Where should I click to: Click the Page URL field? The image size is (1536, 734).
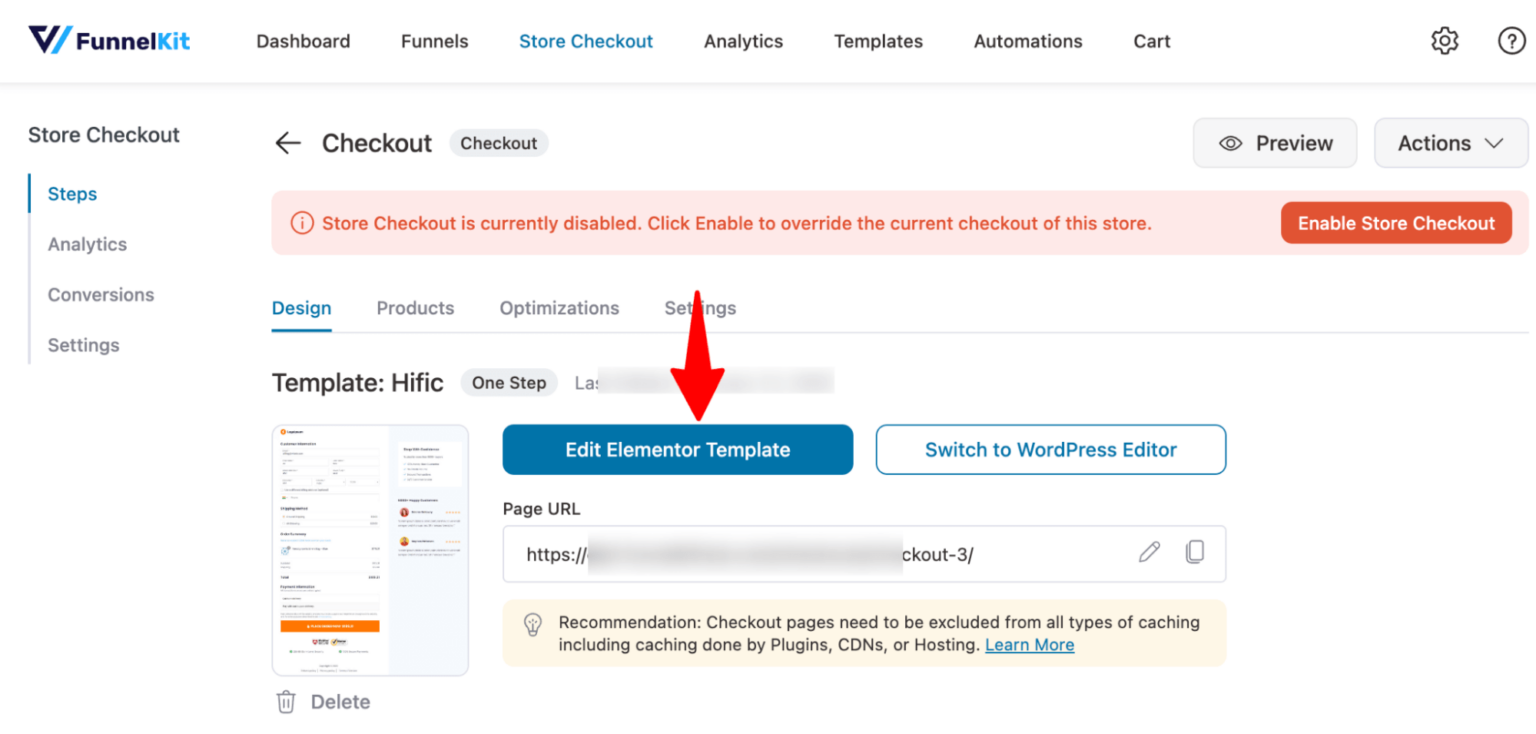click(x=820, y=554)
